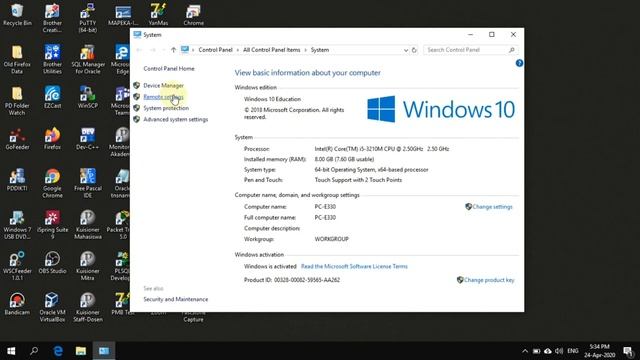Click ENG language indicator
The height and width of the screenshot is (360, 640).
[x=573, y=351]
